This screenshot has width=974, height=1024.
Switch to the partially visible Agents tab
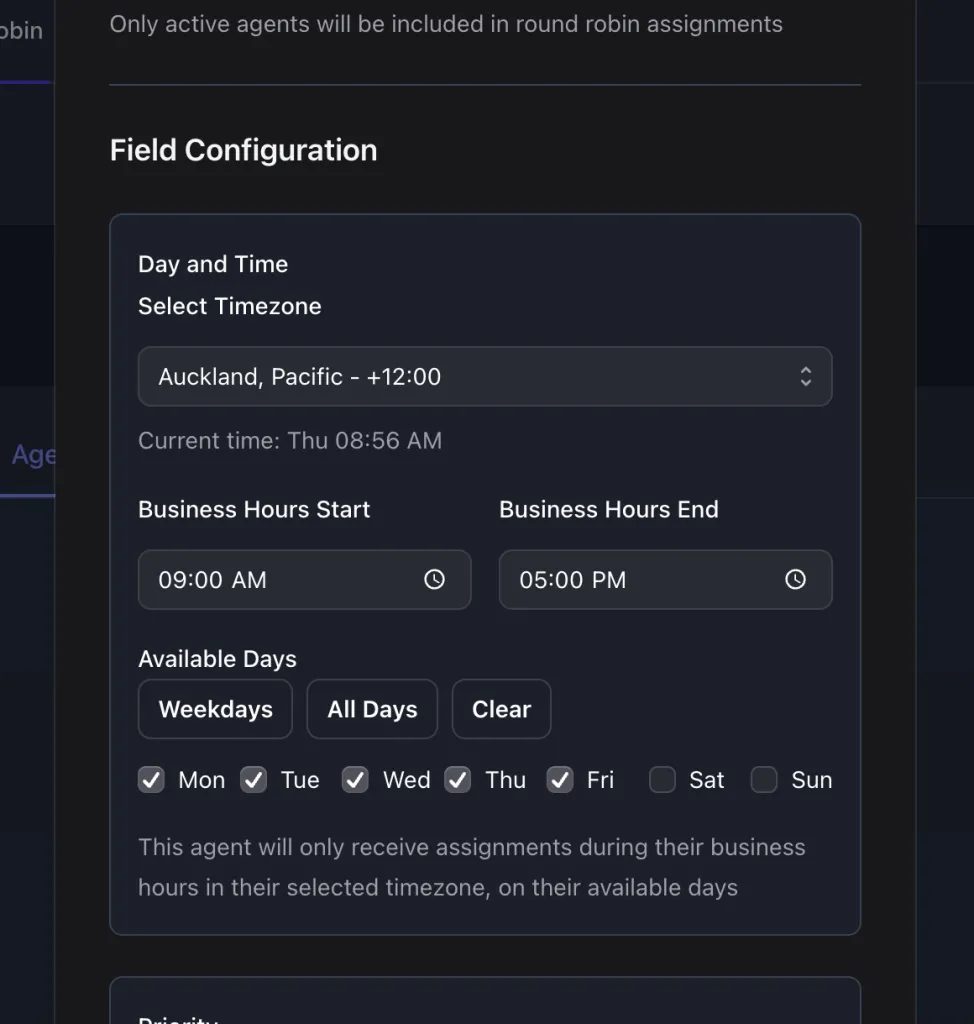[32, 456]
